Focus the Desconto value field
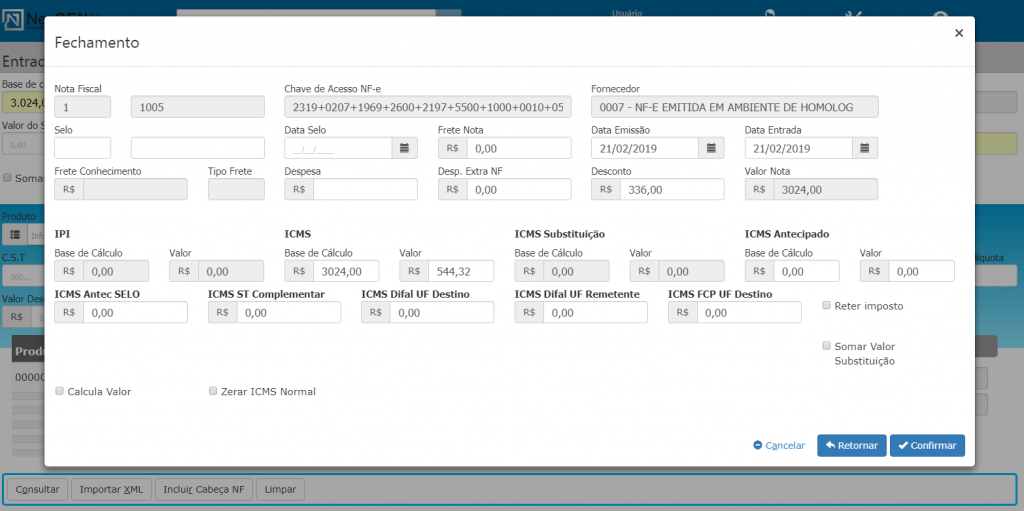Viewport: 1024px width, 511px height. pyautogui.click(x=671, y=189)
